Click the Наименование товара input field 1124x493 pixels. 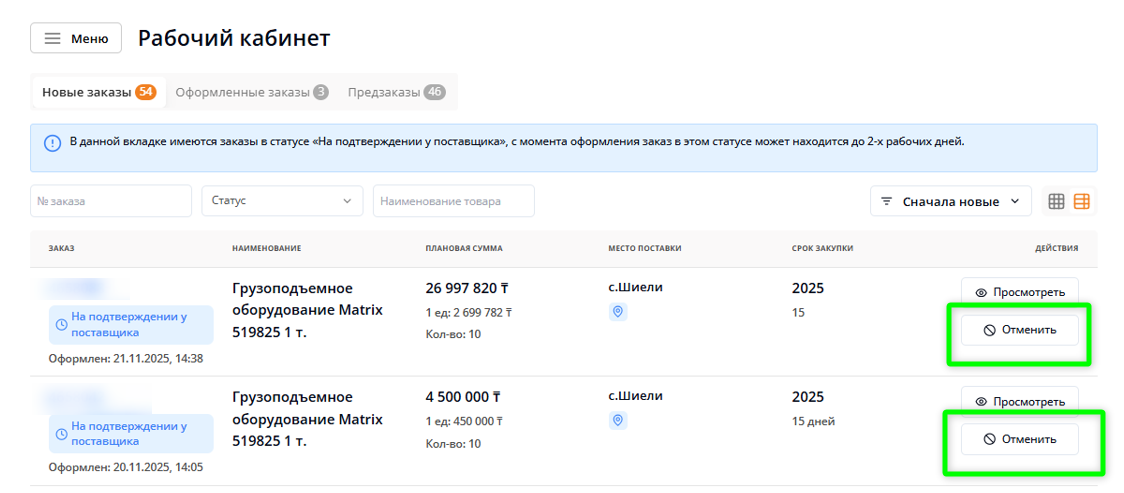(453, 201)
